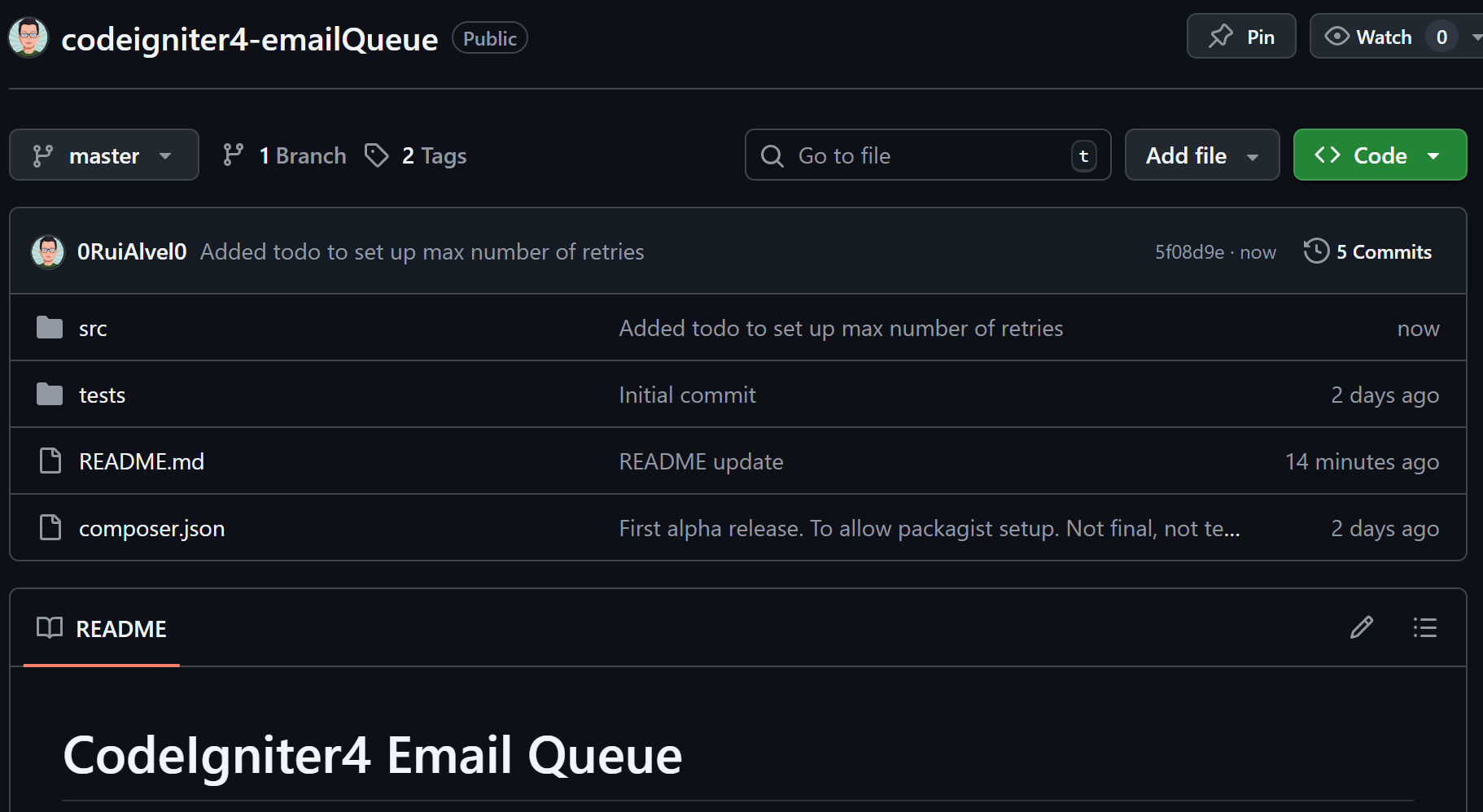Open the green Code clone menu
The width and height of the screenshot is (1483, 812).
pyautogui.click(x=1379, y=155)
